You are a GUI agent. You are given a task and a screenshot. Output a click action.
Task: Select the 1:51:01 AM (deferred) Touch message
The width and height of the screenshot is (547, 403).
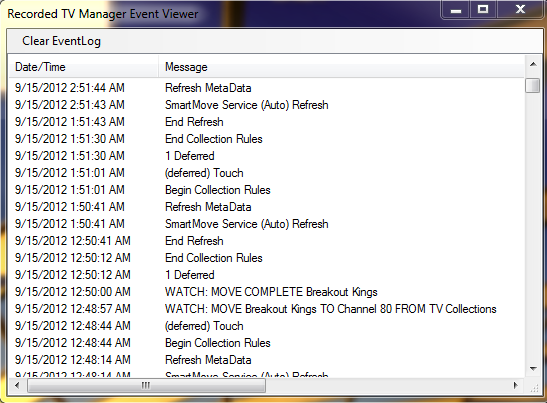pos(204,173)
